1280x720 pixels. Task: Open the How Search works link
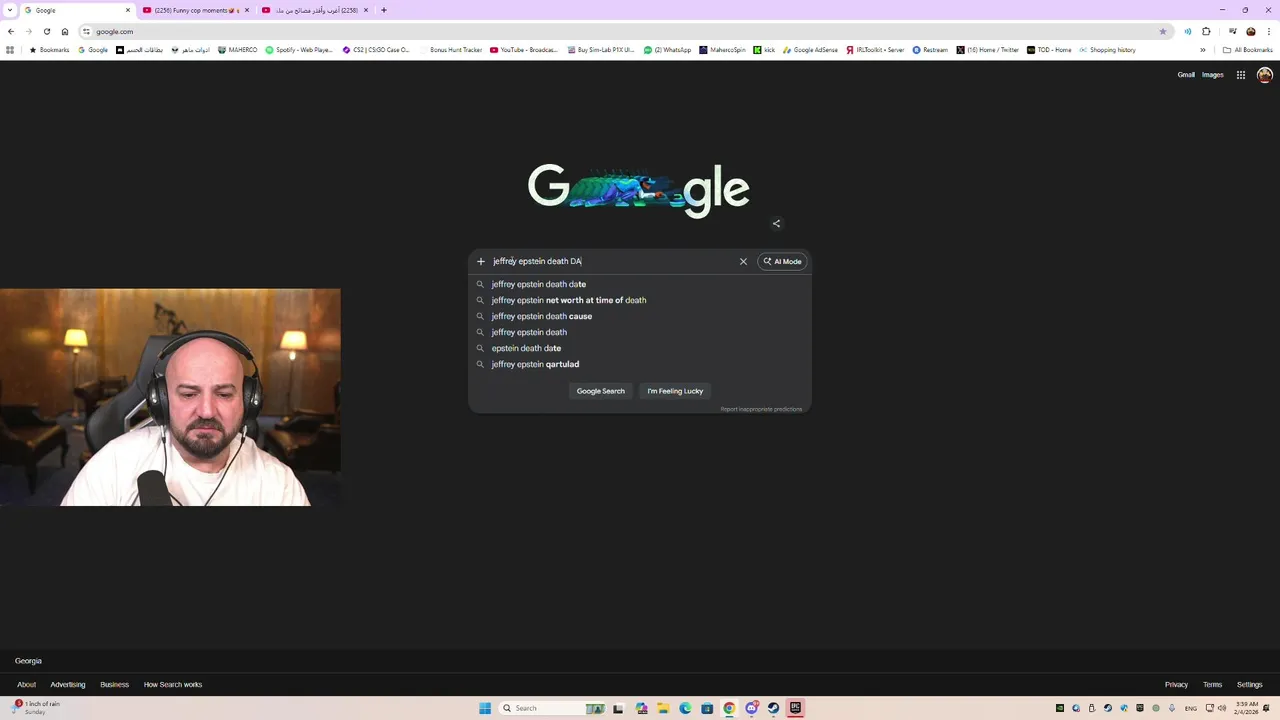(173, 685)
